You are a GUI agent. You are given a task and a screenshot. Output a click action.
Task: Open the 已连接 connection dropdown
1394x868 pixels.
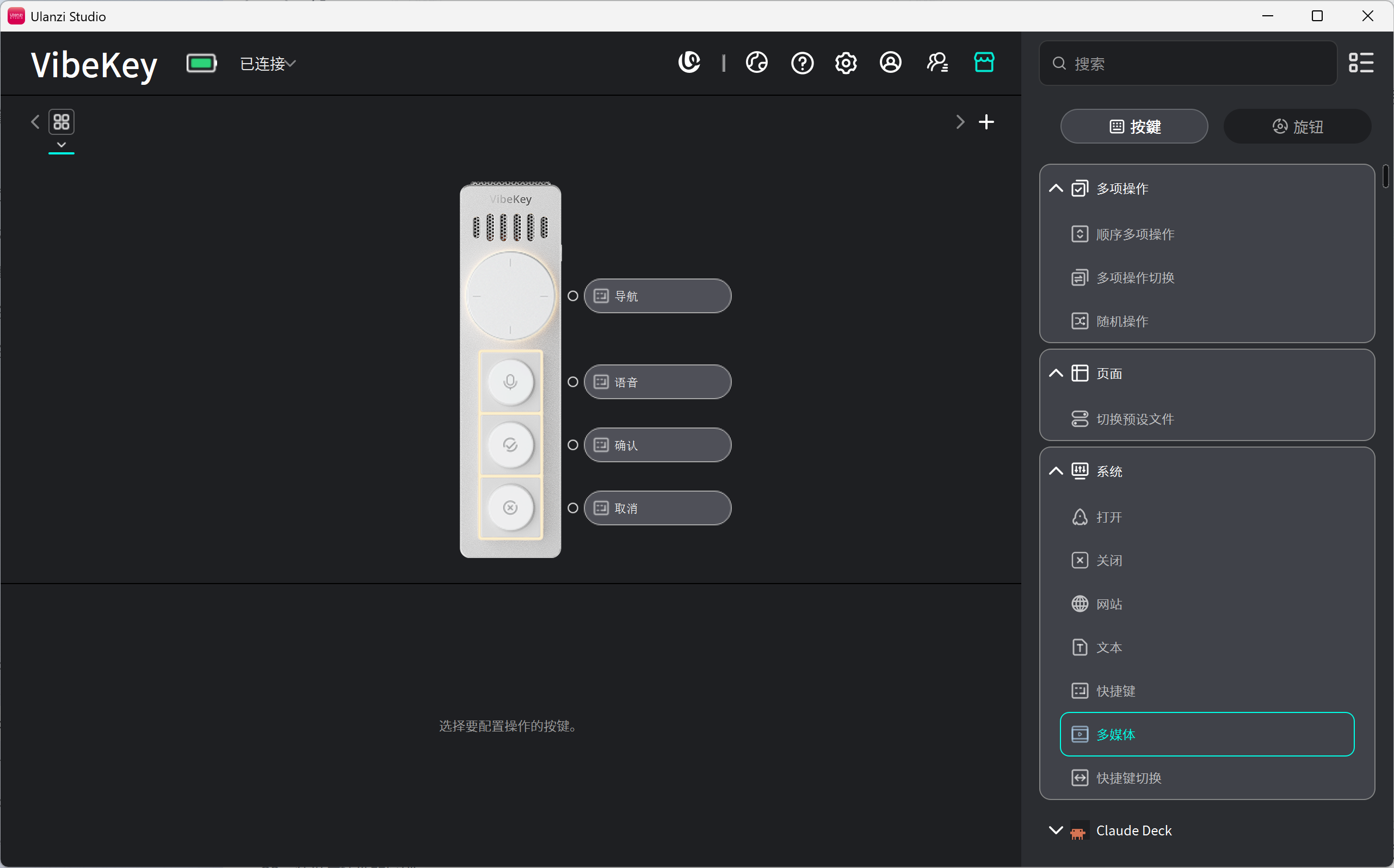[x=268, y=64]
